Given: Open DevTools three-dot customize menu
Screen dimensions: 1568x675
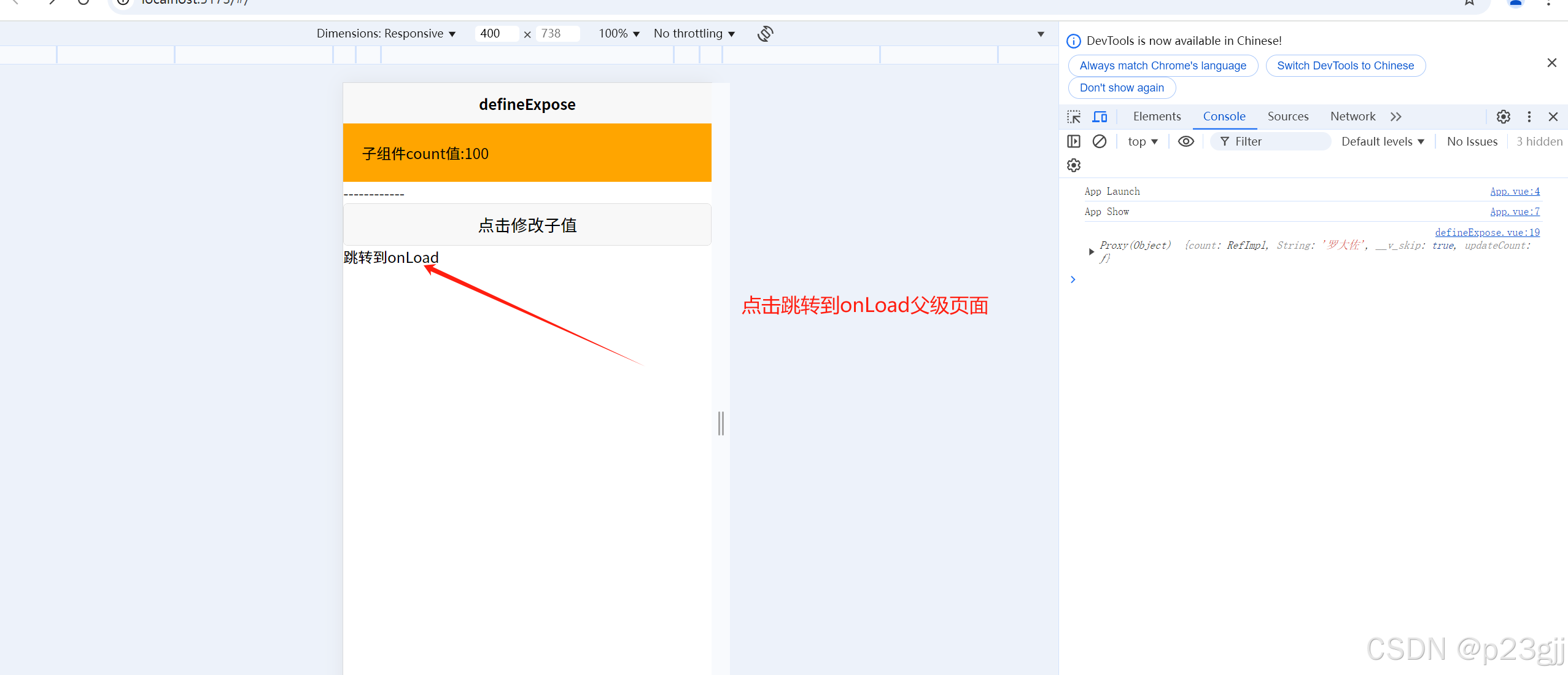Looking at the screenshot, I should click(x=1529, y=117).
